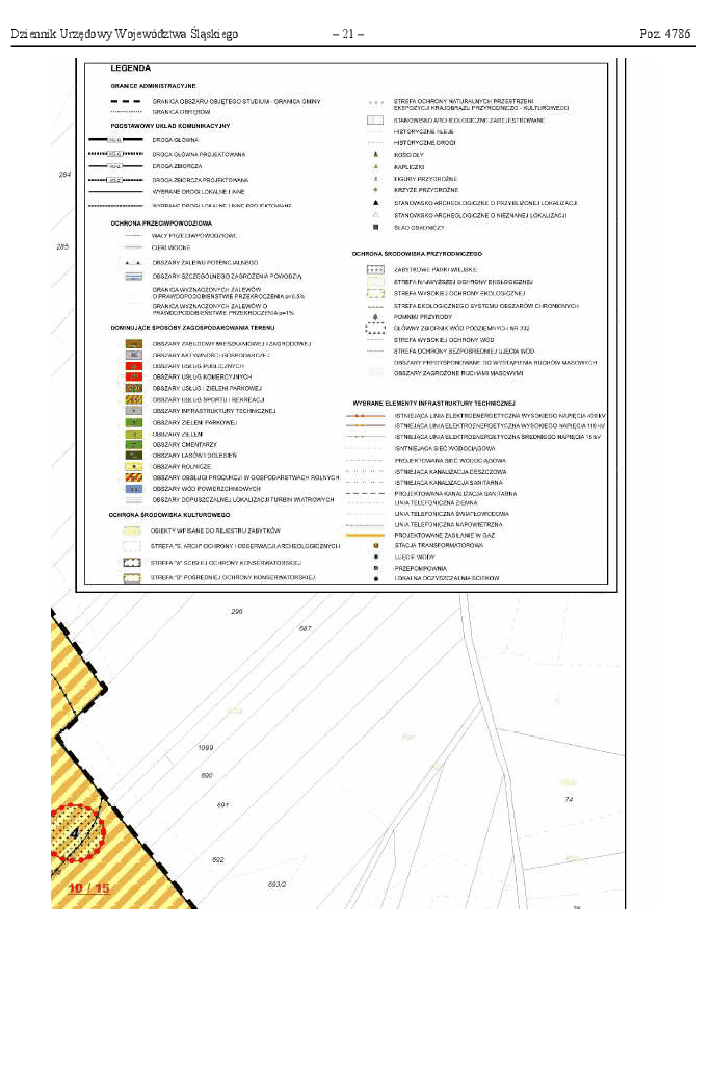Click the transformer station circle symbol
The width and height of the screenshot is (707, 1089).
pyautogui.click(x=376, y=546)
